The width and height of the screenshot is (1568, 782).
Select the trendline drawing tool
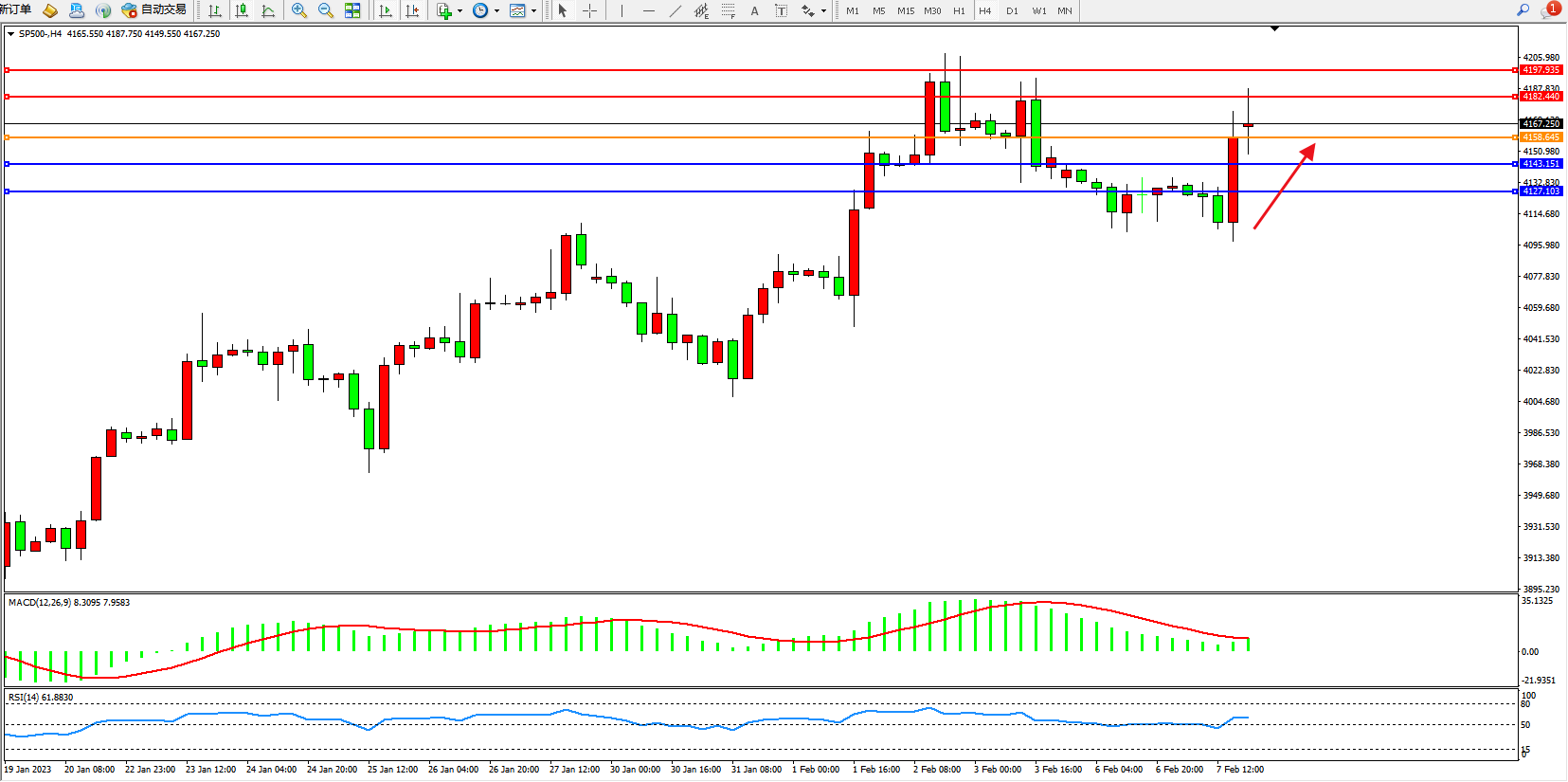[675, 10]
